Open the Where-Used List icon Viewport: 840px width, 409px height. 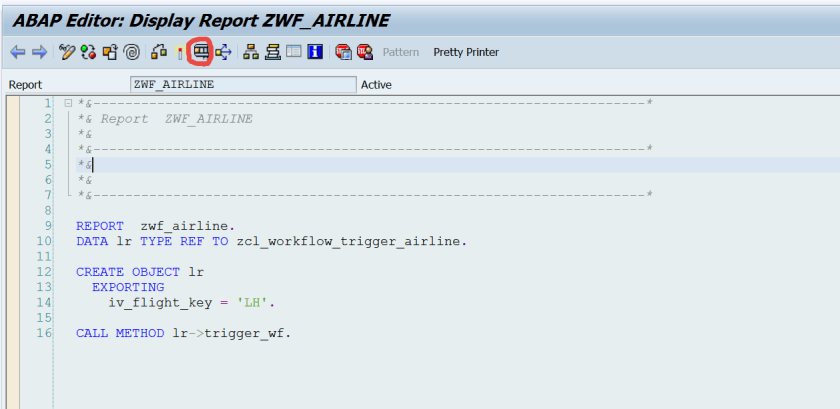(223, 52)
